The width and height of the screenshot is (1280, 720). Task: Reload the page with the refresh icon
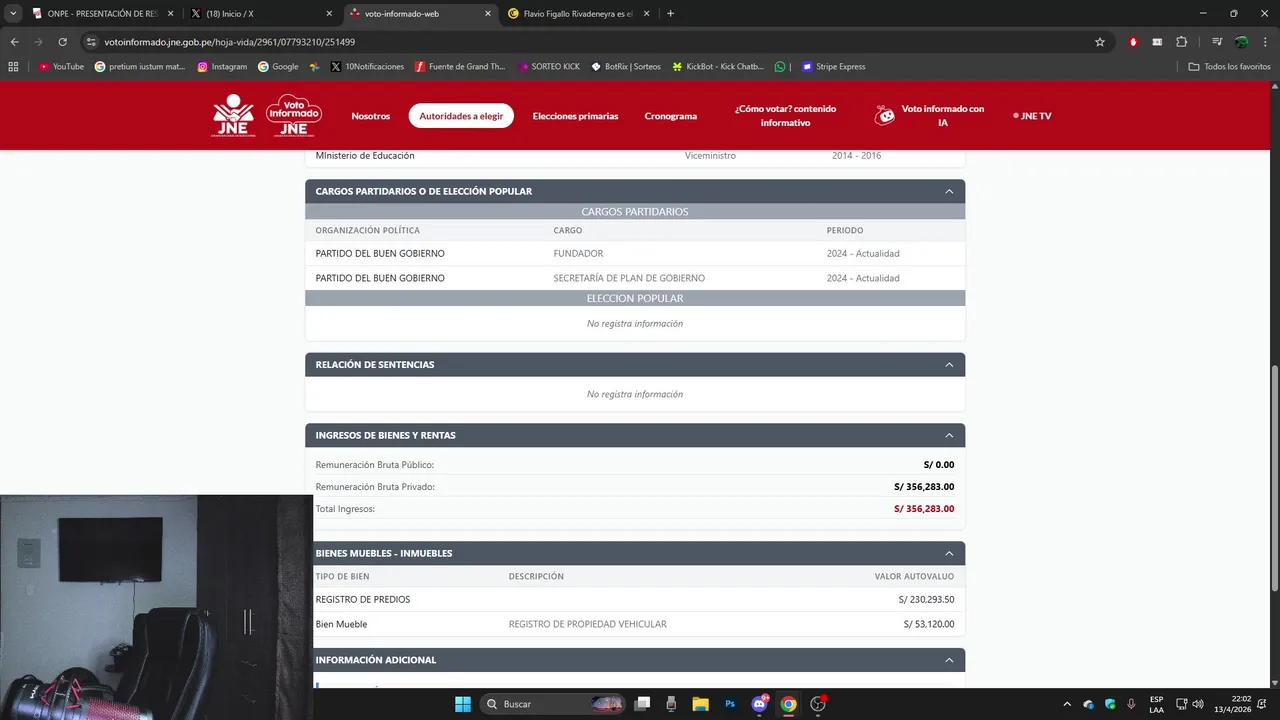[x=62, y=42]
